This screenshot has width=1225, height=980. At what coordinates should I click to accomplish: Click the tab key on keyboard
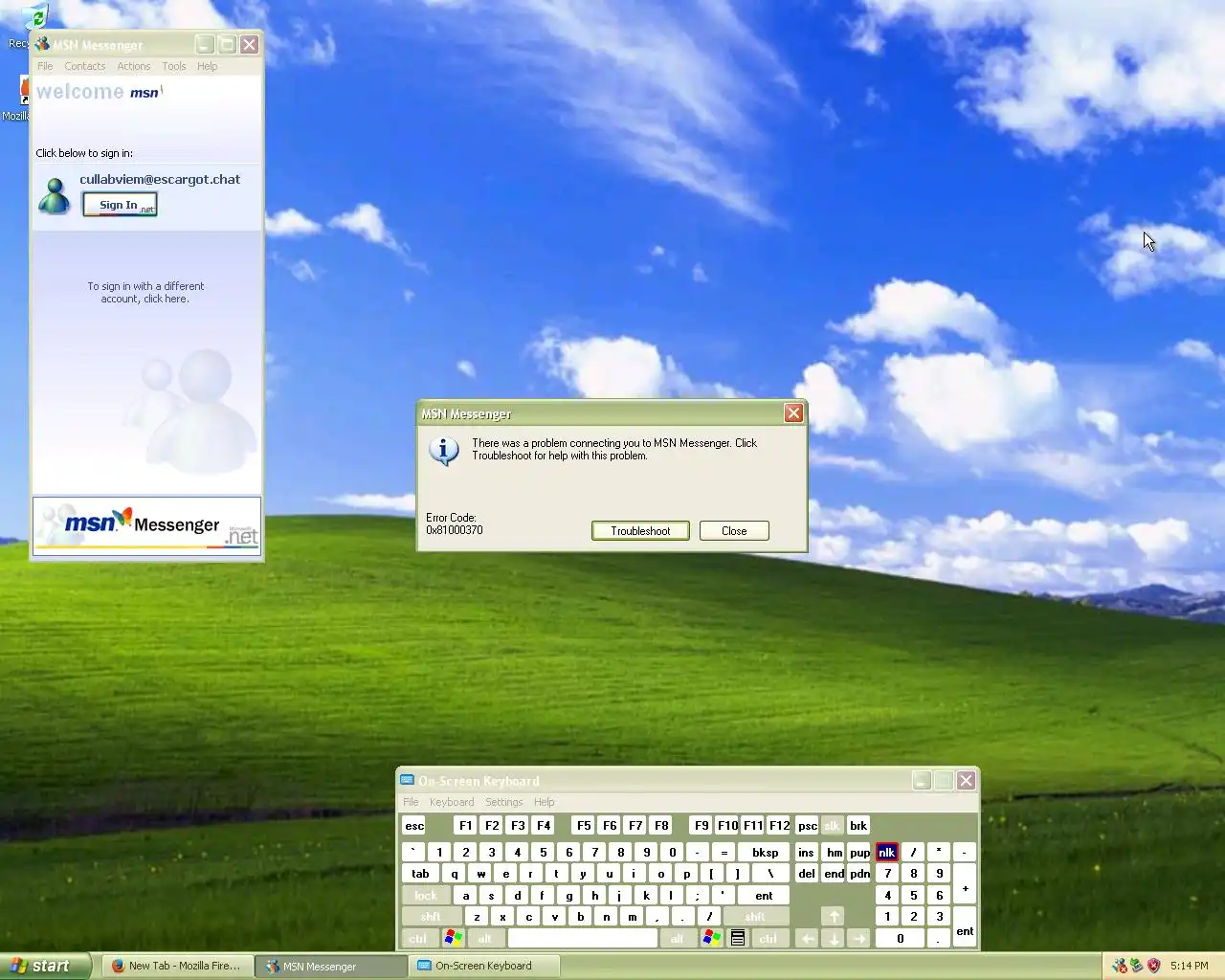pos(421,873)
